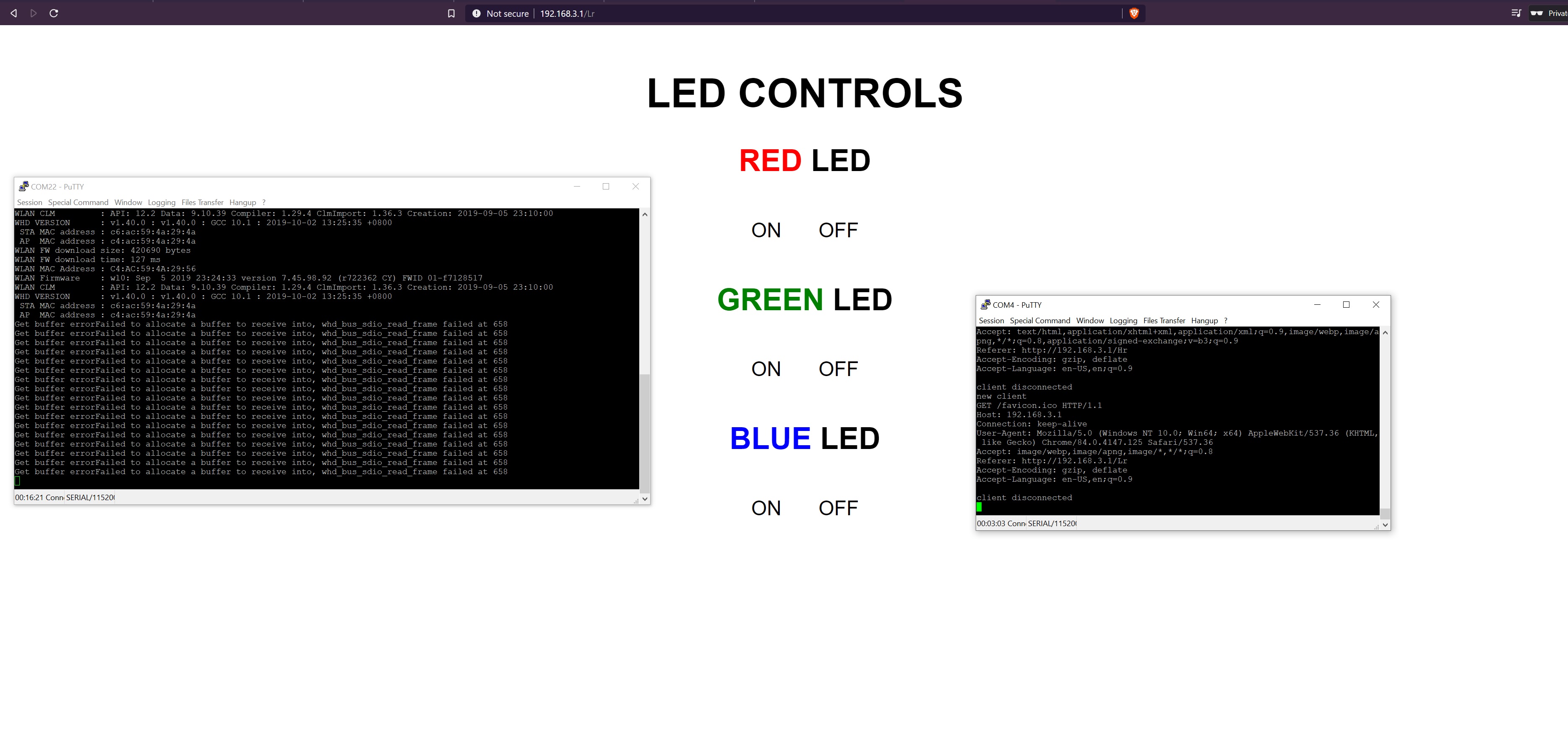This screenshot has height=750, width=1568.
Task: Click the COM22 PuTTY title bar icon
Action: [23, 186]
